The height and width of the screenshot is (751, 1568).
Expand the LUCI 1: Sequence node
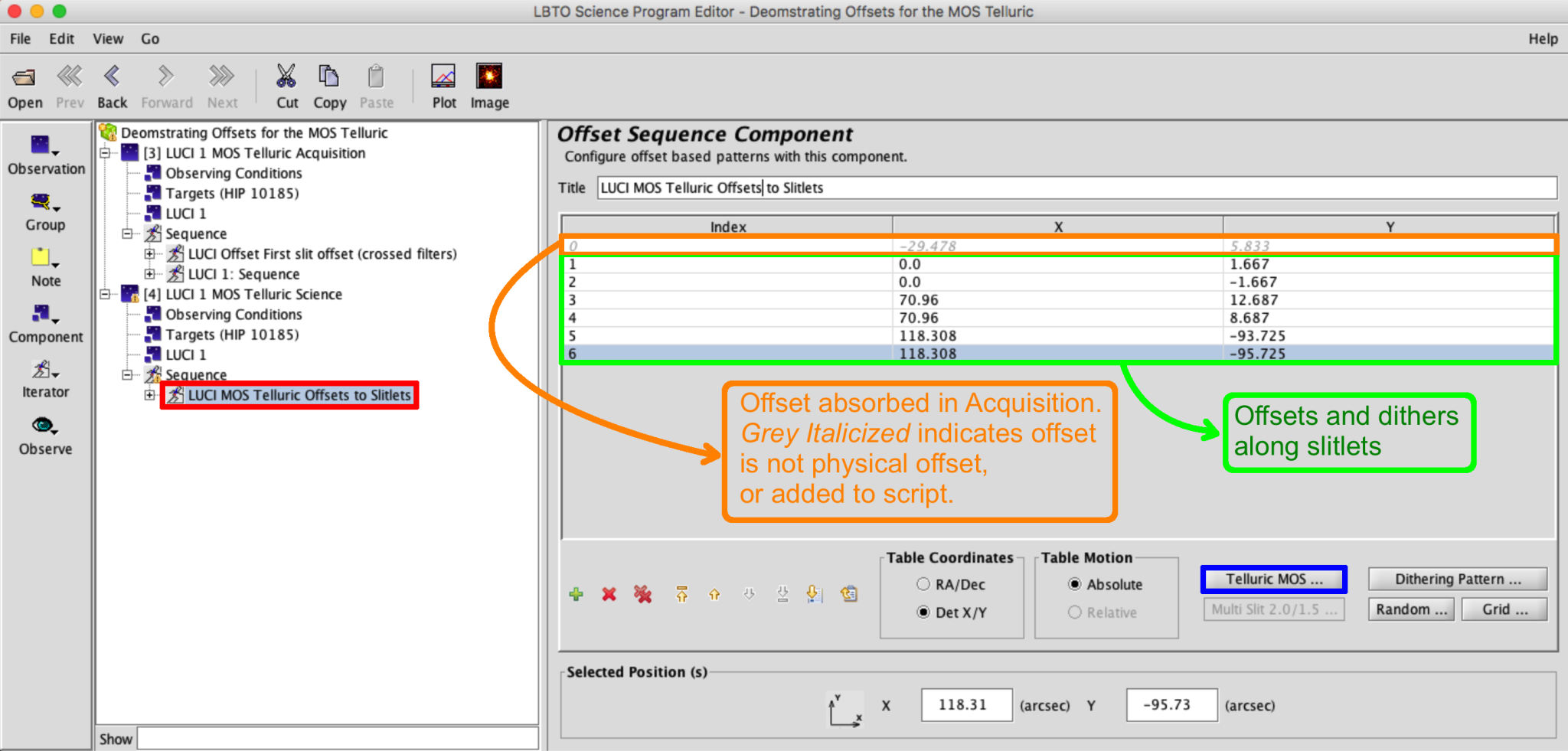[x=150, y=274]
